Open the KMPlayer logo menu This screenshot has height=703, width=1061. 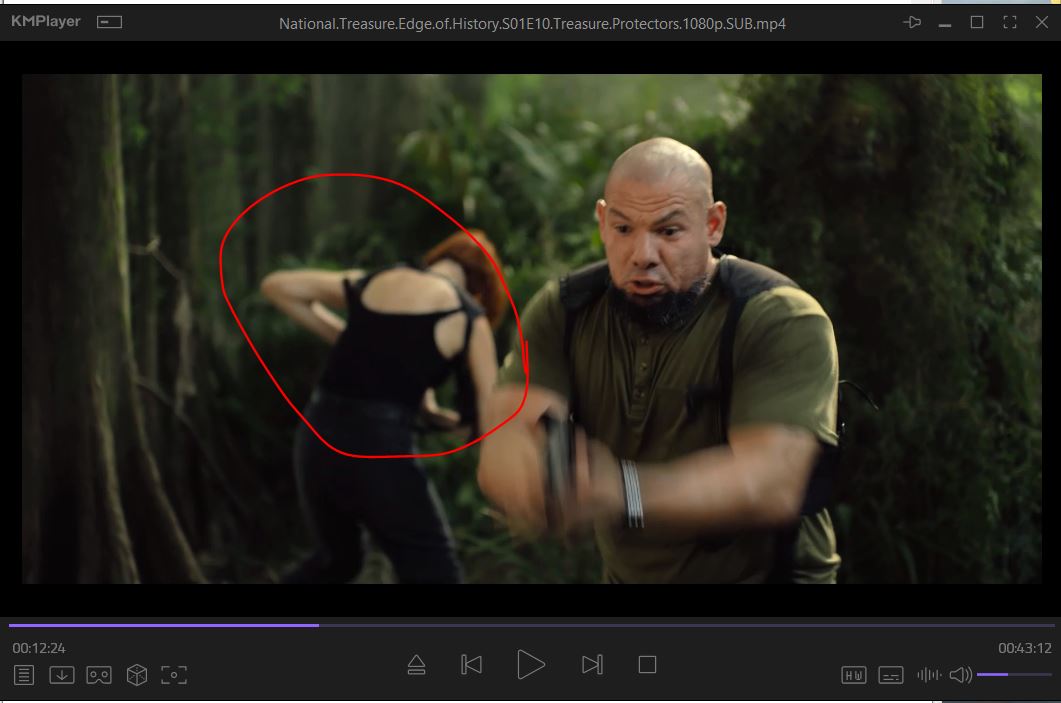coord(46,22)
